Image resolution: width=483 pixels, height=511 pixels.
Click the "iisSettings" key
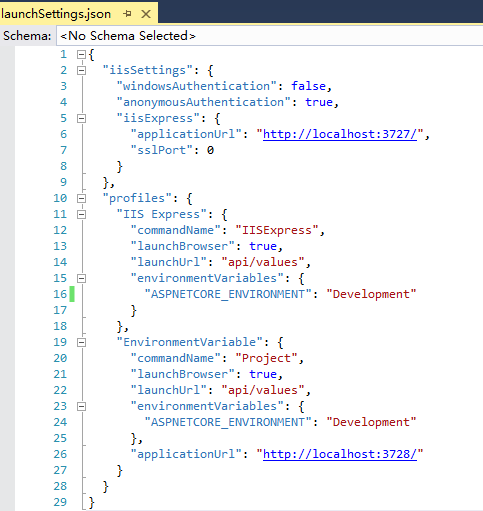click(148, 70)
